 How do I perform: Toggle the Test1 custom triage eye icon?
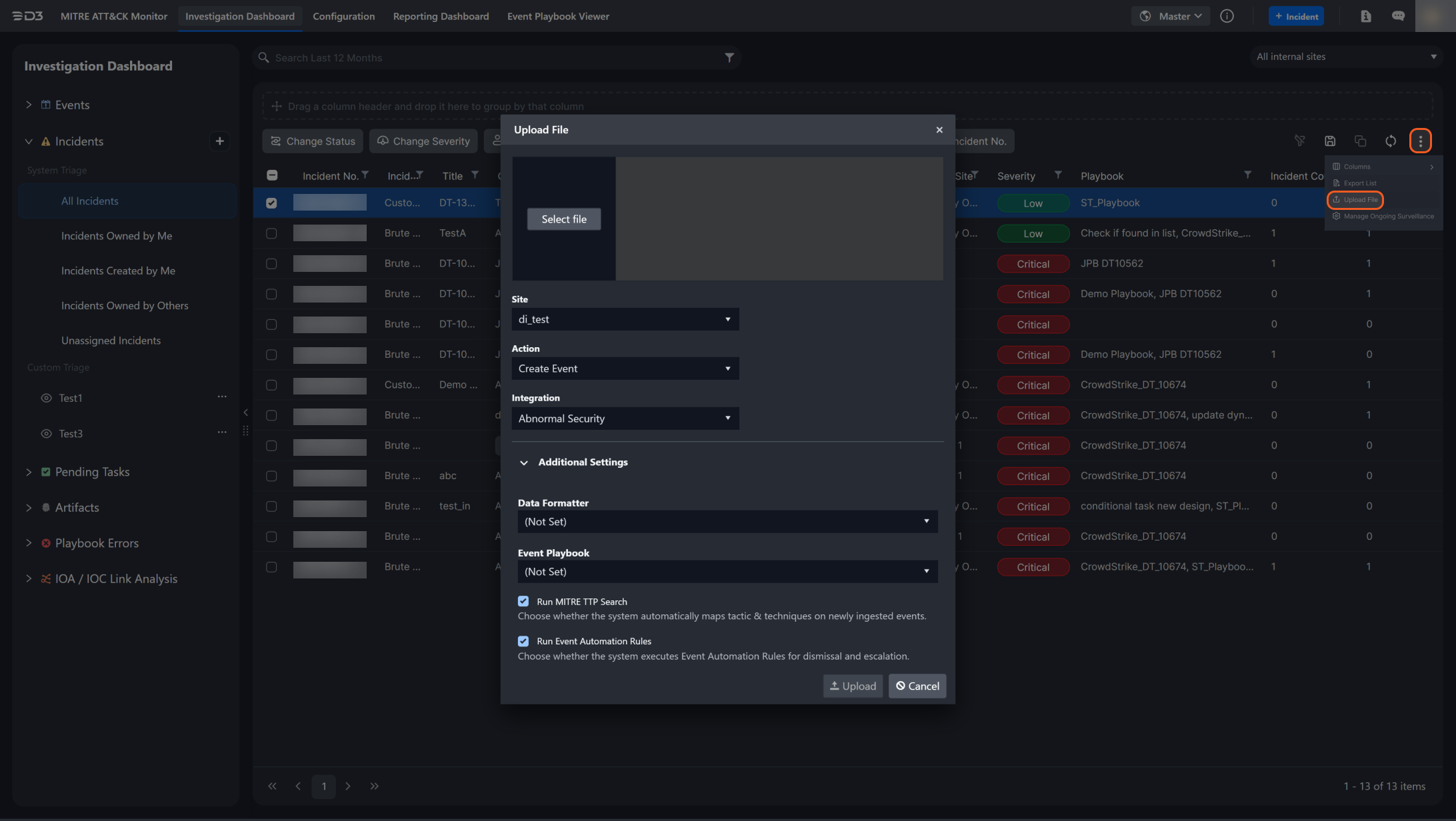click(x=46, y=398)
